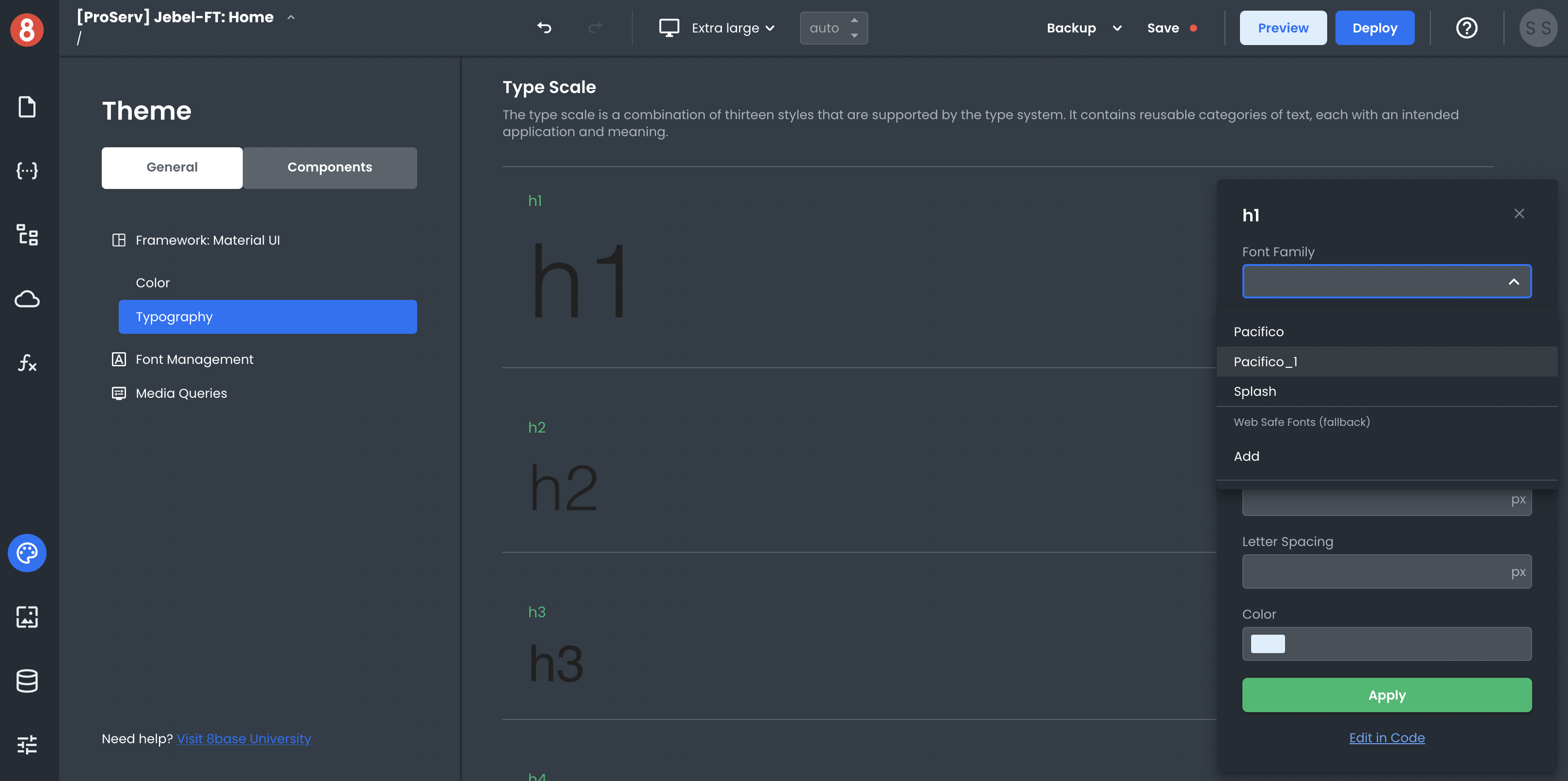The image size is (1568, 781).
Task: Follow the Edit in Code link
Action: point(1386,737)
